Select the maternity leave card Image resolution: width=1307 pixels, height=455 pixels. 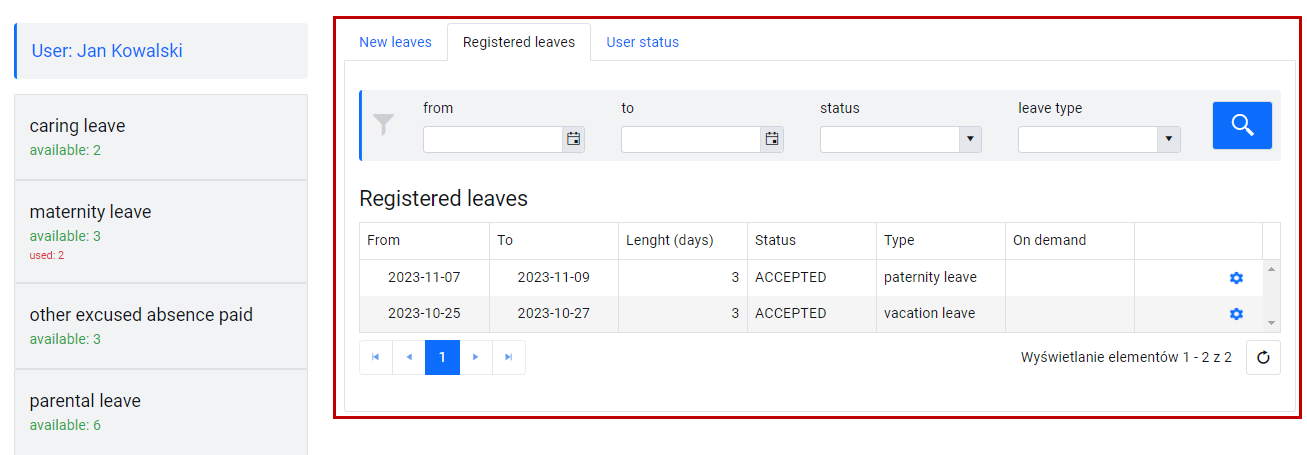click(161, 232)
